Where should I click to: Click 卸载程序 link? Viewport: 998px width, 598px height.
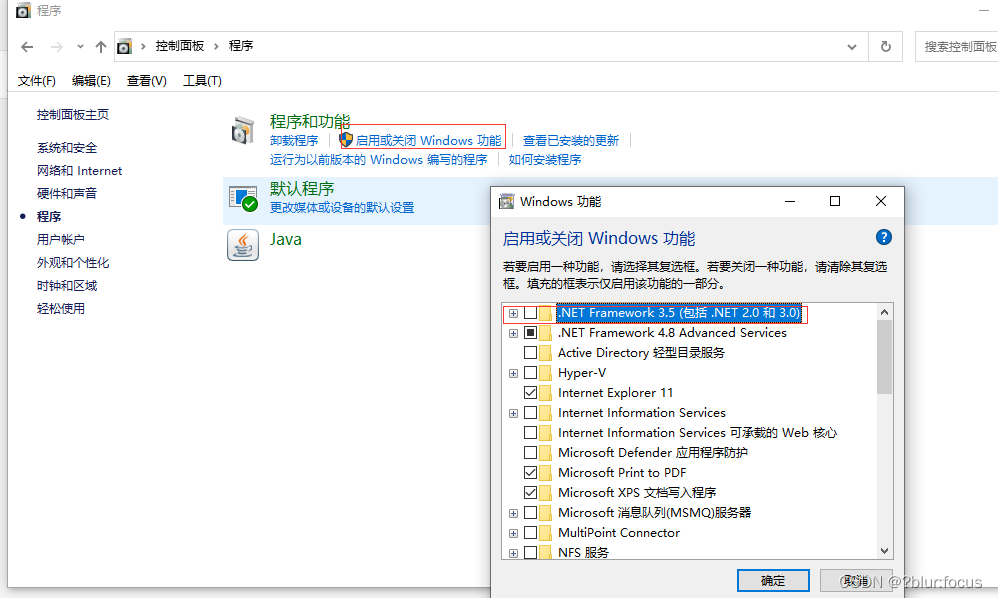click(x=294, y=141)
